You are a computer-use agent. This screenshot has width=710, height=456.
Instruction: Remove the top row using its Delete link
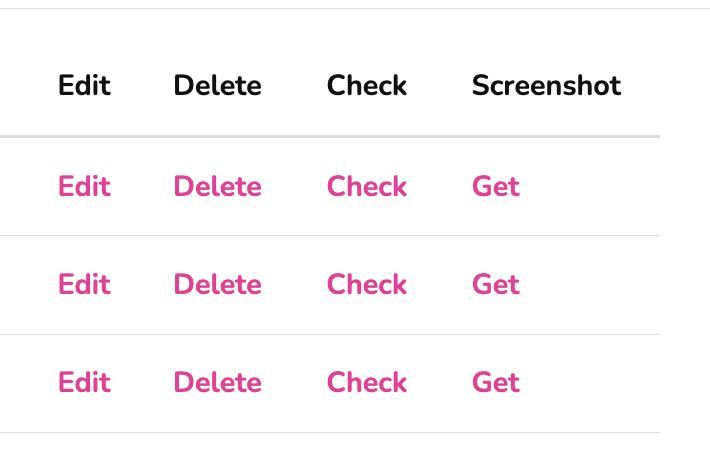(x=217, y=187)
